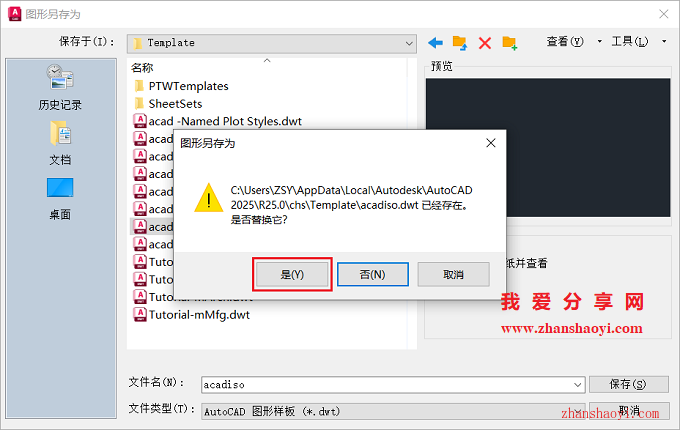The width and height of the screenshot is (680, 430).
Task: Go up one folder level icon
Action: point(460,43)
